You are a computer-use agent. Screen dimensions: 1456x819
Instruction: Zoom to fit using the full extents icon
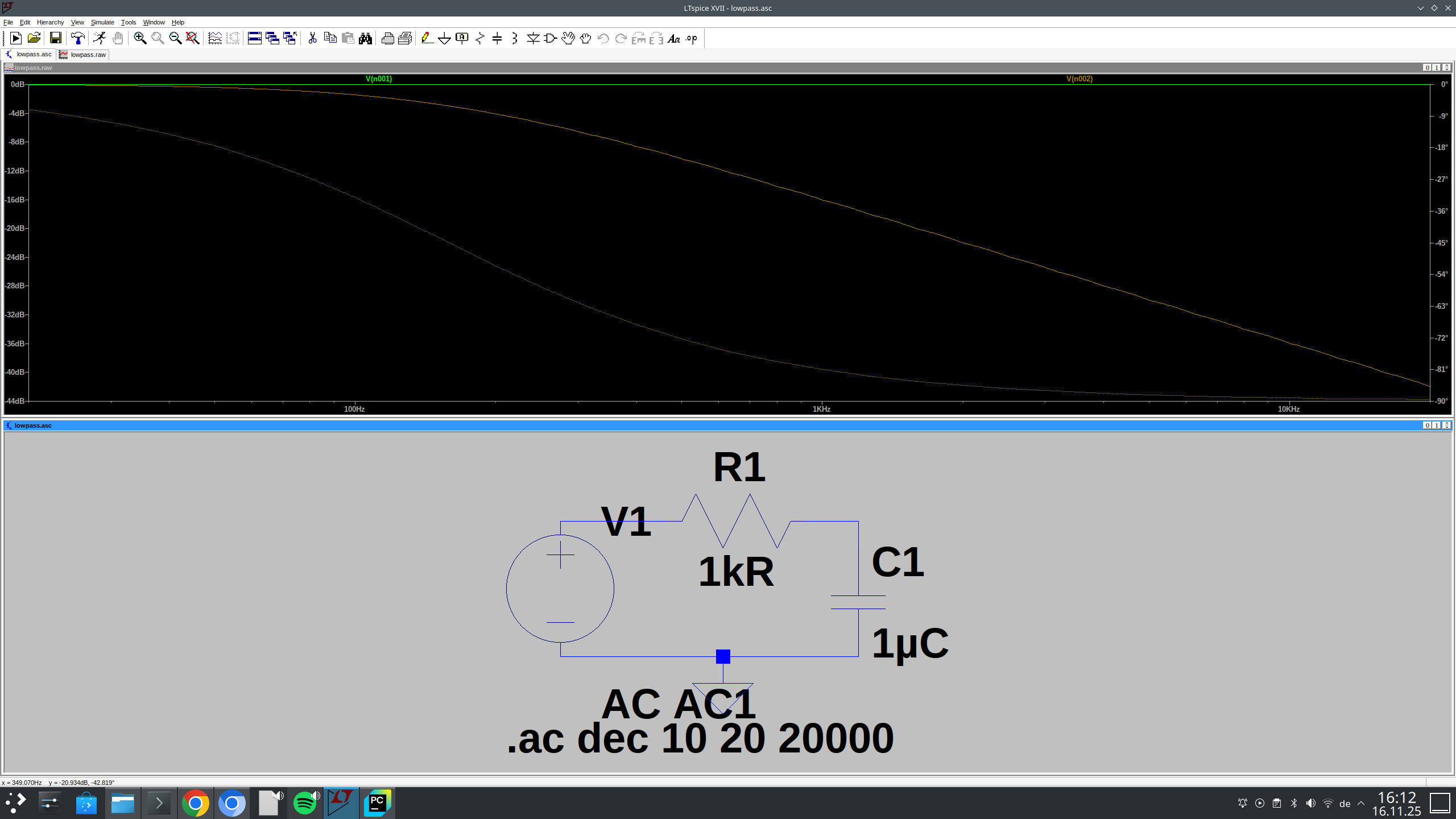coord(192,38)
